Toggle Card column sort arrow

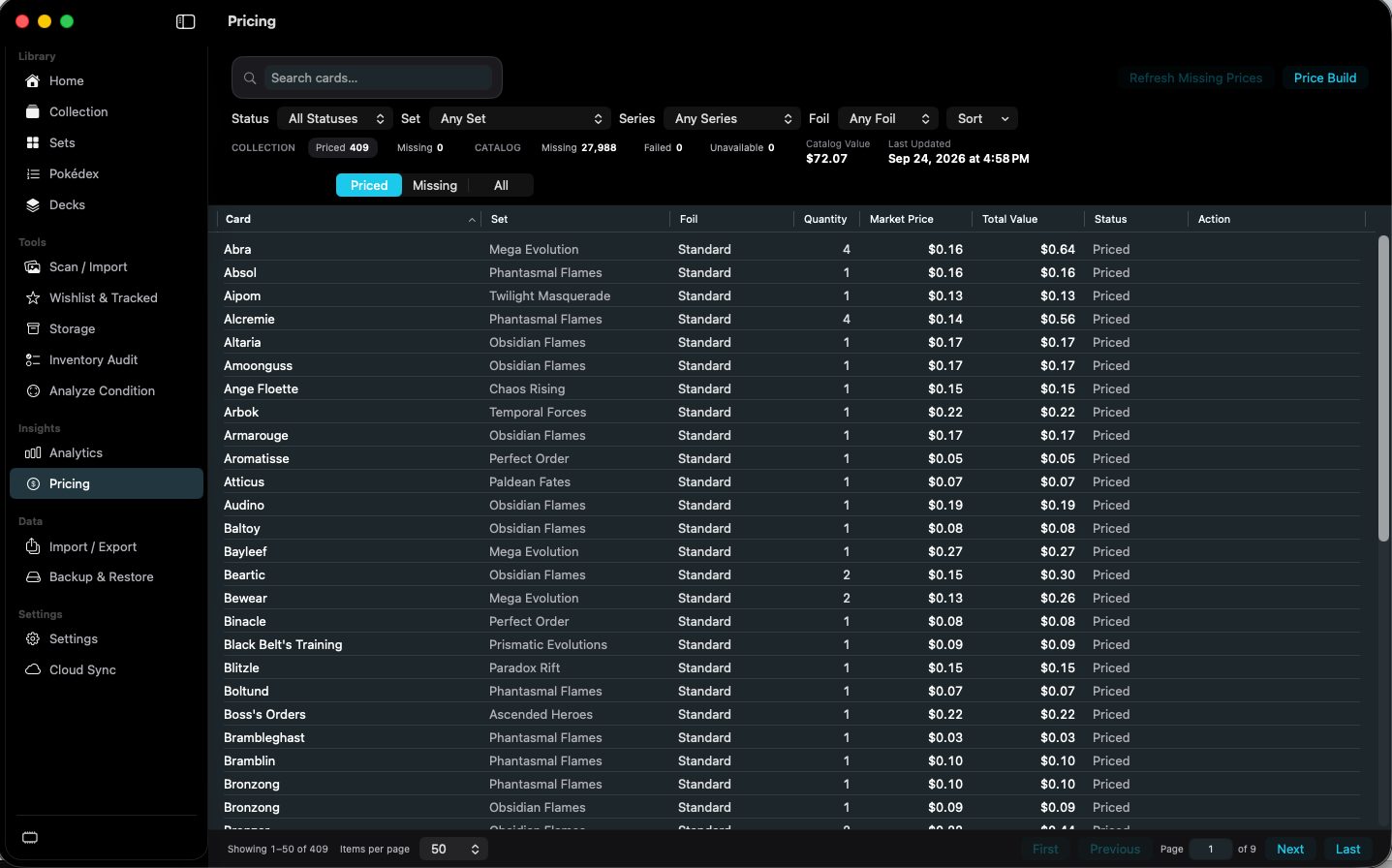[x=472, y=220]
